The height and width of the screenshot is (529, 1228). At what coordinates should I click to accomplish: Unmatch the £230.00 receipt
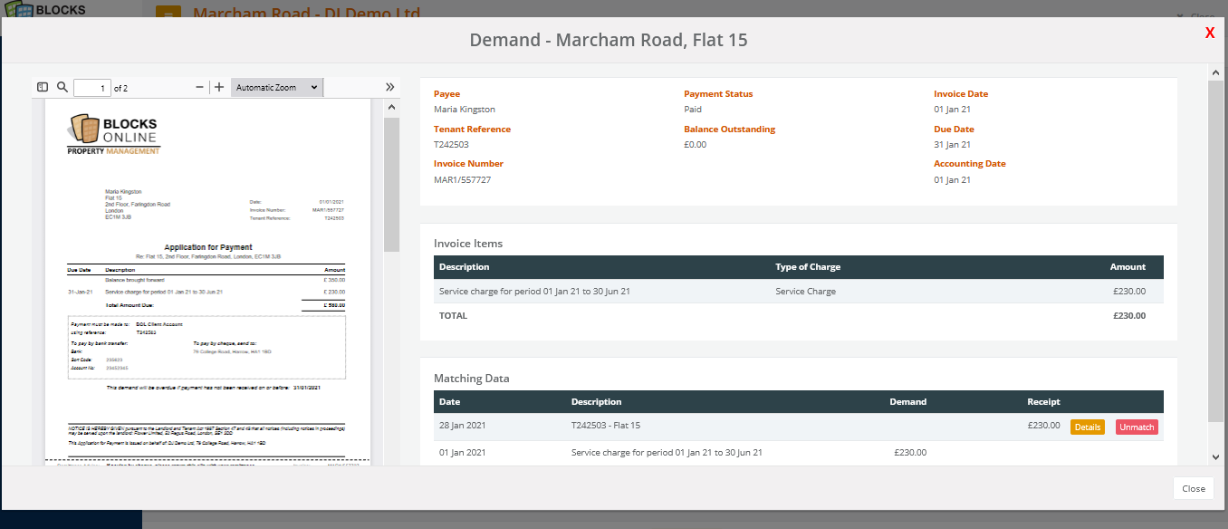(x=1136, y=427)
